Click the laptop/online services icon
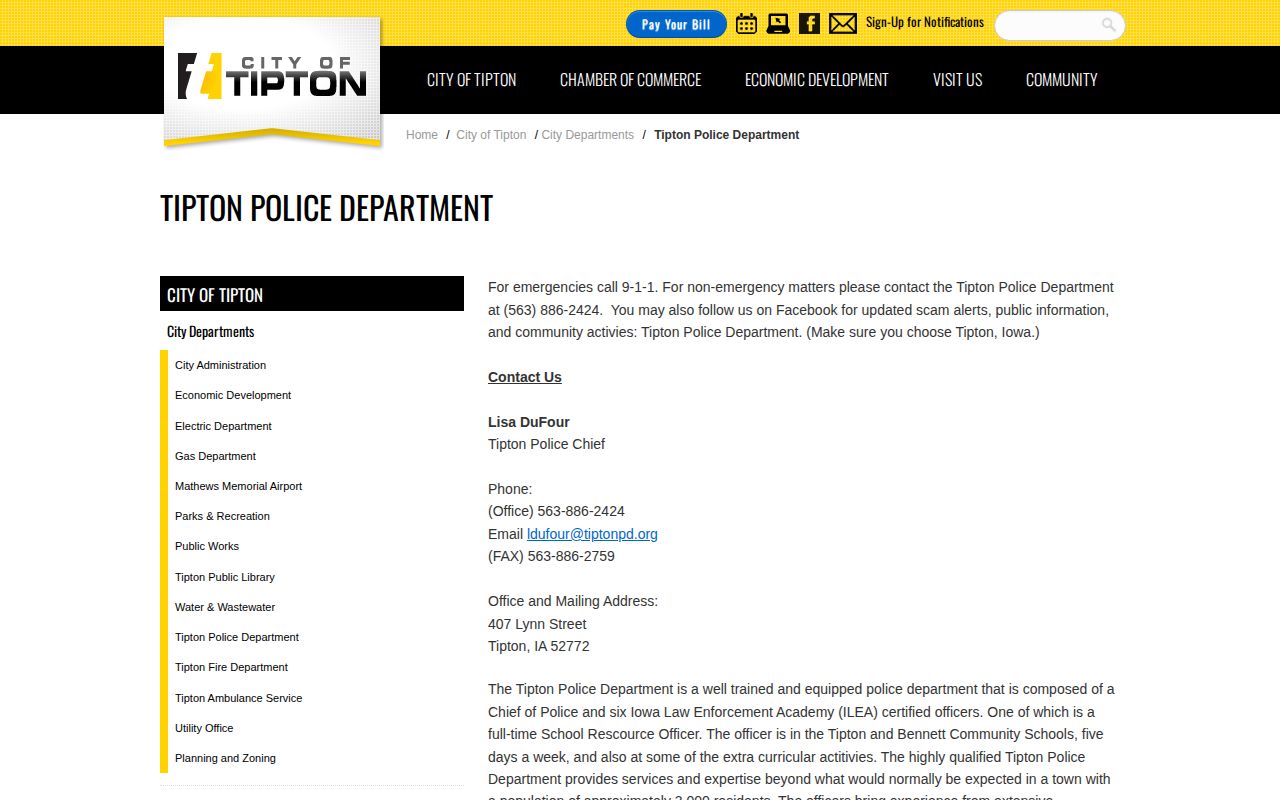The height and width of the screenshot is (800, 1280). coord(778,23)
